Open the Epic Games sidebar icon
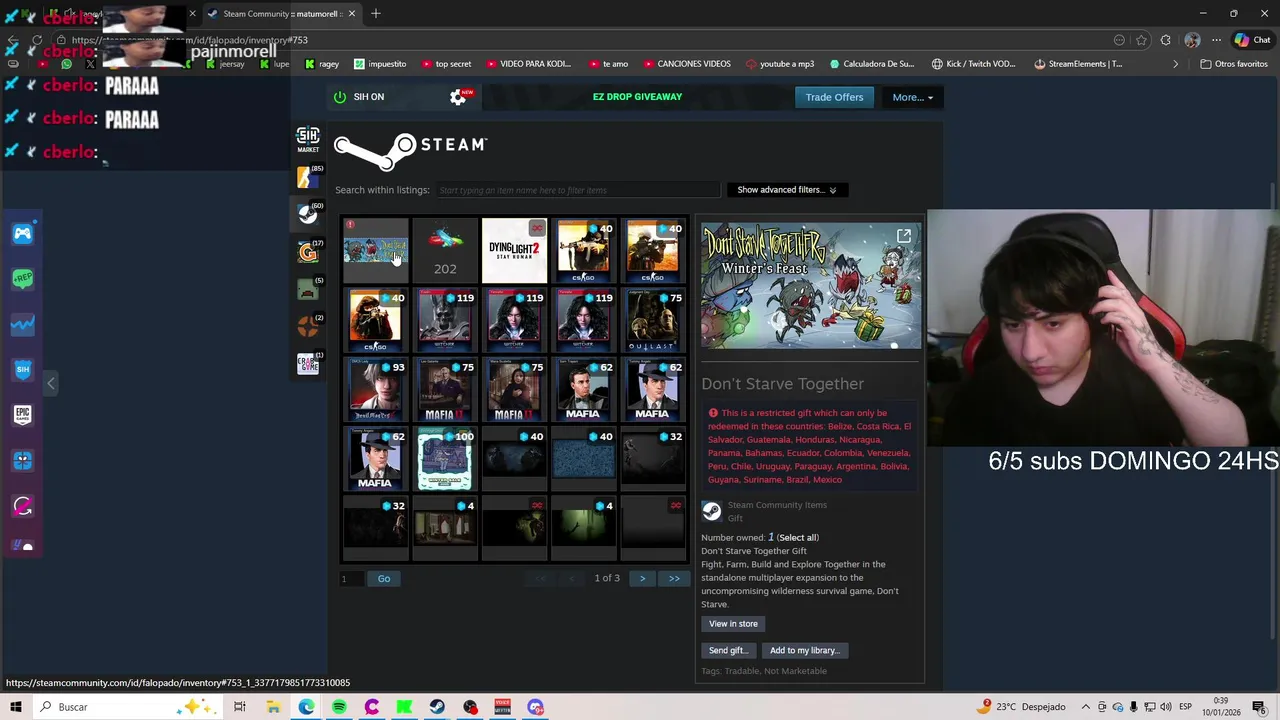This screenshot has width=1280, height=720. (23, 414)
